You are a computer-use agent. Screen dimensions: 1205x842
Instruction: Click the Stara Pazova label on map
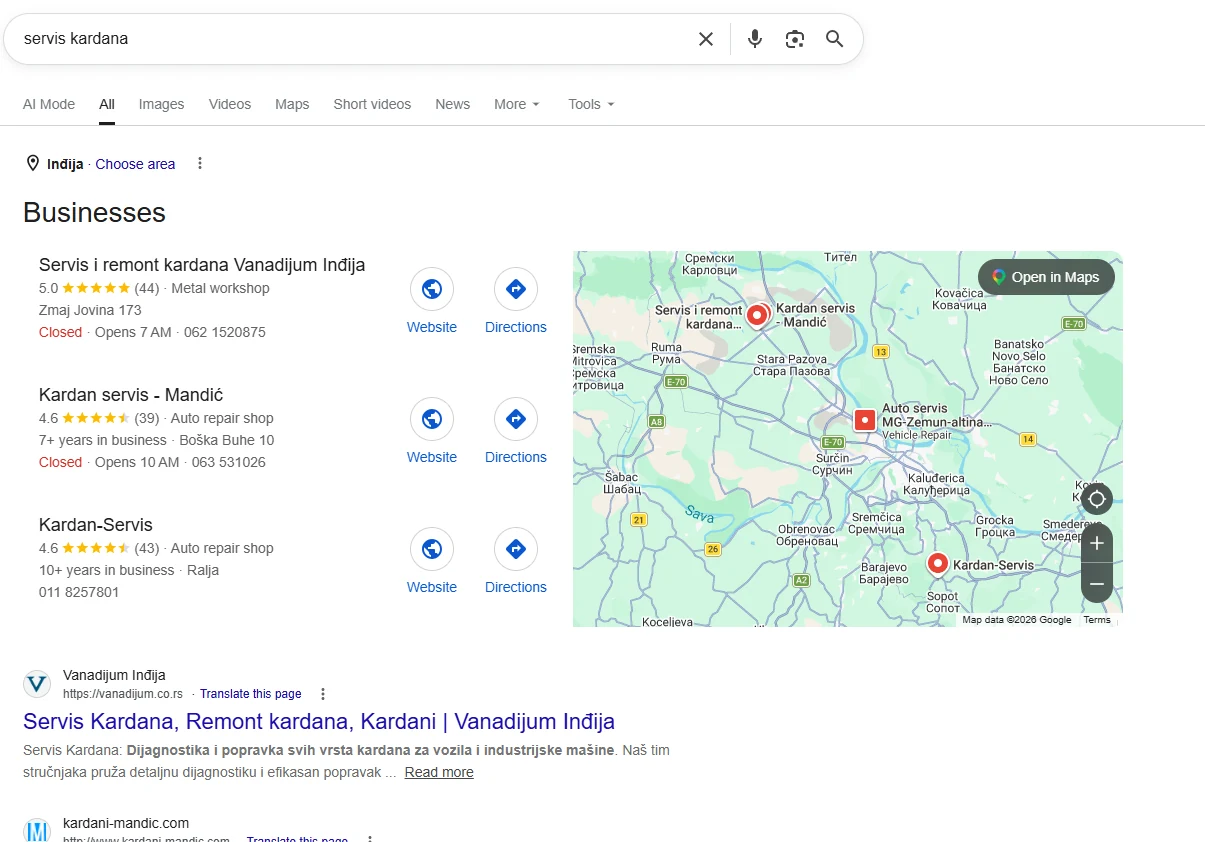pyautogui.click(x=791, y=365)
